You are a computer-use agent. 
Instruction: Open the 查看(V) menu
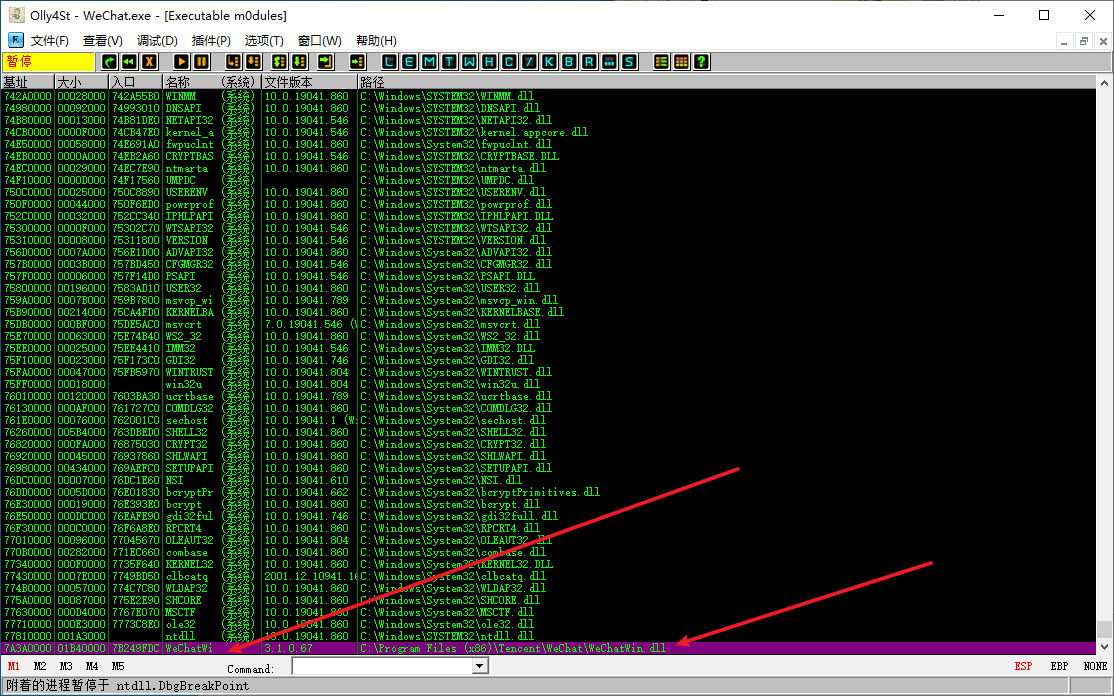click(x=103, y=40)
